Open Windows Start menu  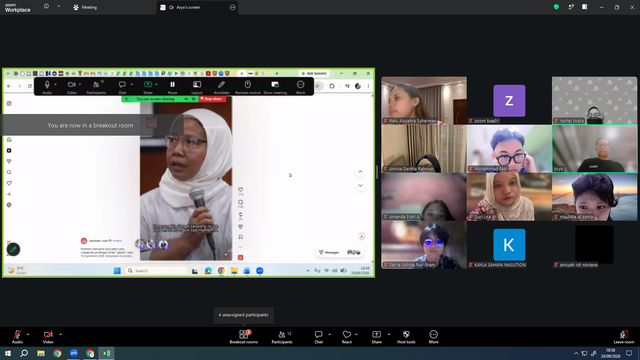8,353
